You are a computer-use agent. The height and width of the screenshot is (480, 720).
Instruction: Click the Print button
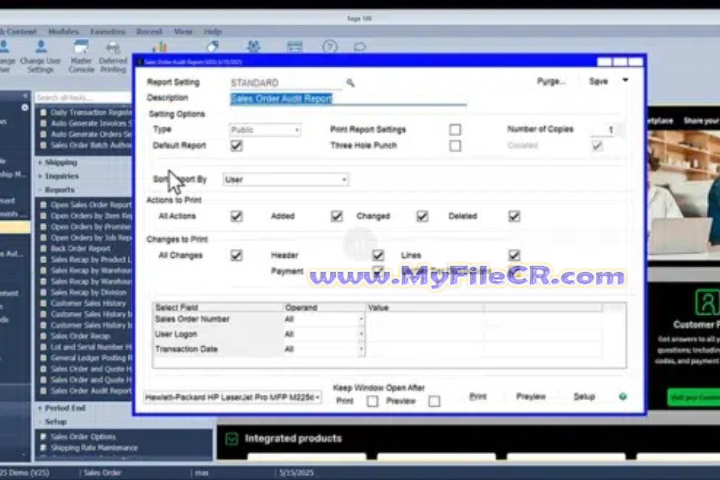478,396
